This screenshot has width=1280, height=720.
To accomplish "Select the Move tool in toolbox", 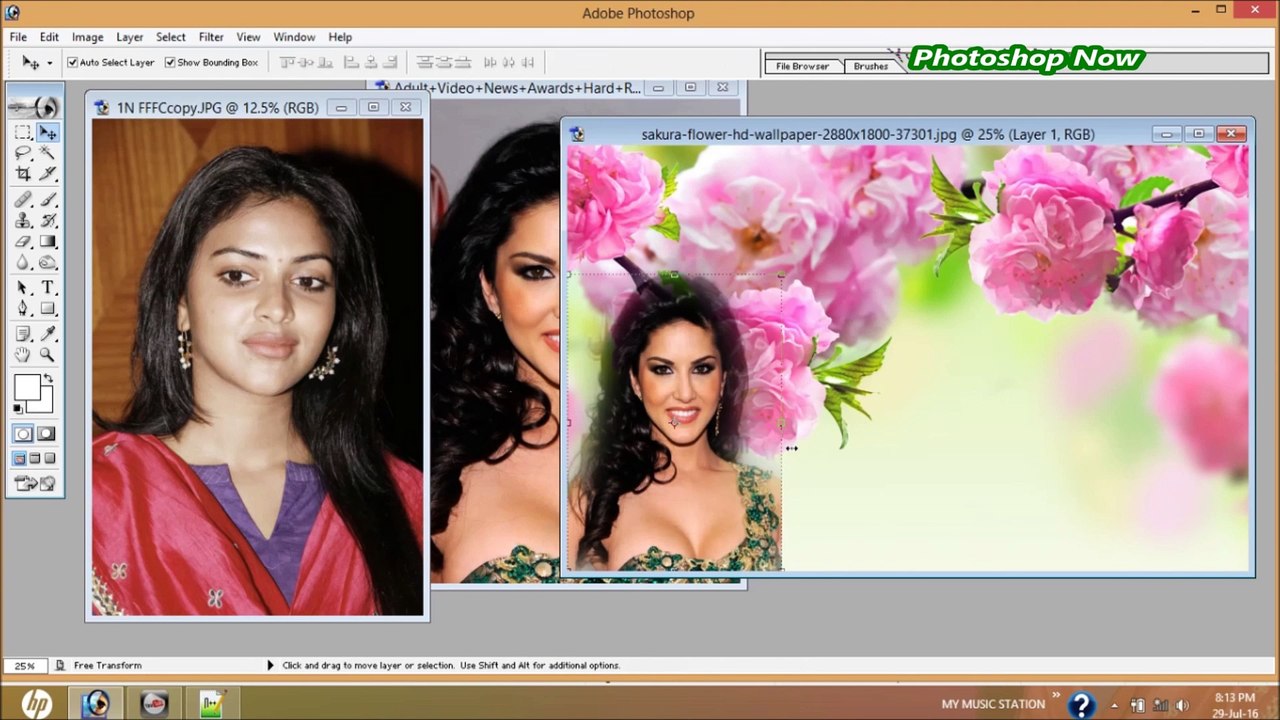I will 47,132.
